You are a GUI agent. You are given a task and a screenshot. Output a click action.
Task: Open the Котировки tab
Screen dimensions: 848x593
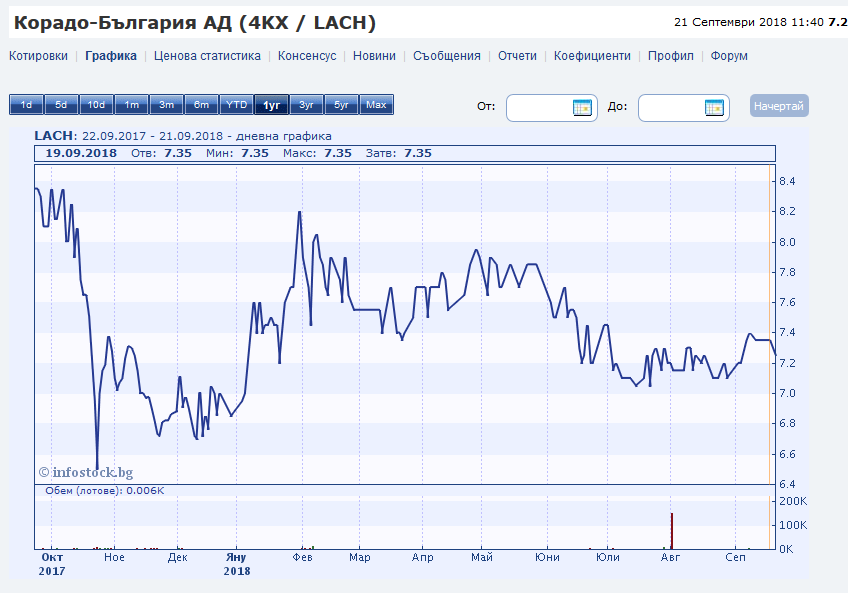pos(38,56)
